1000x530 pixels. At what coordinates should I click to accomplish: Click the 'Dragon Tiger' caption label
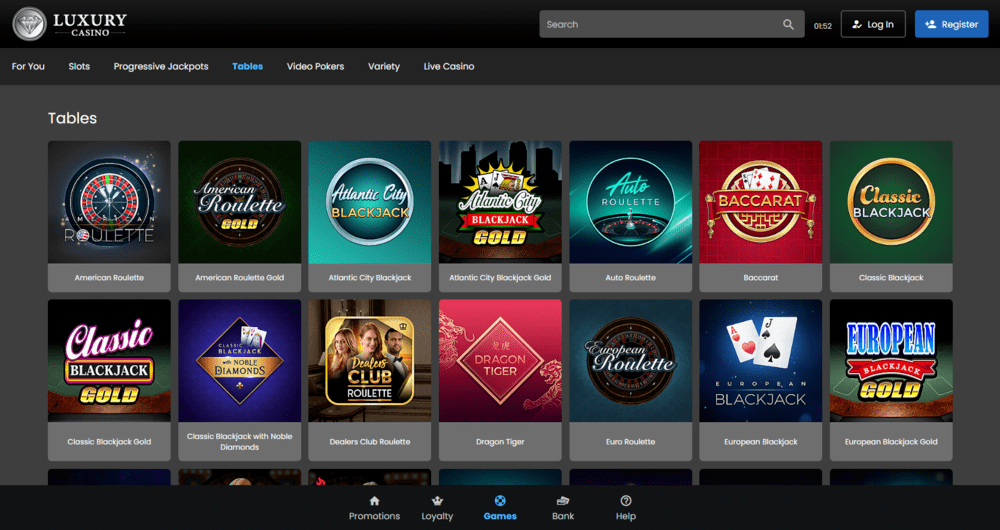[x=500, y=441]
